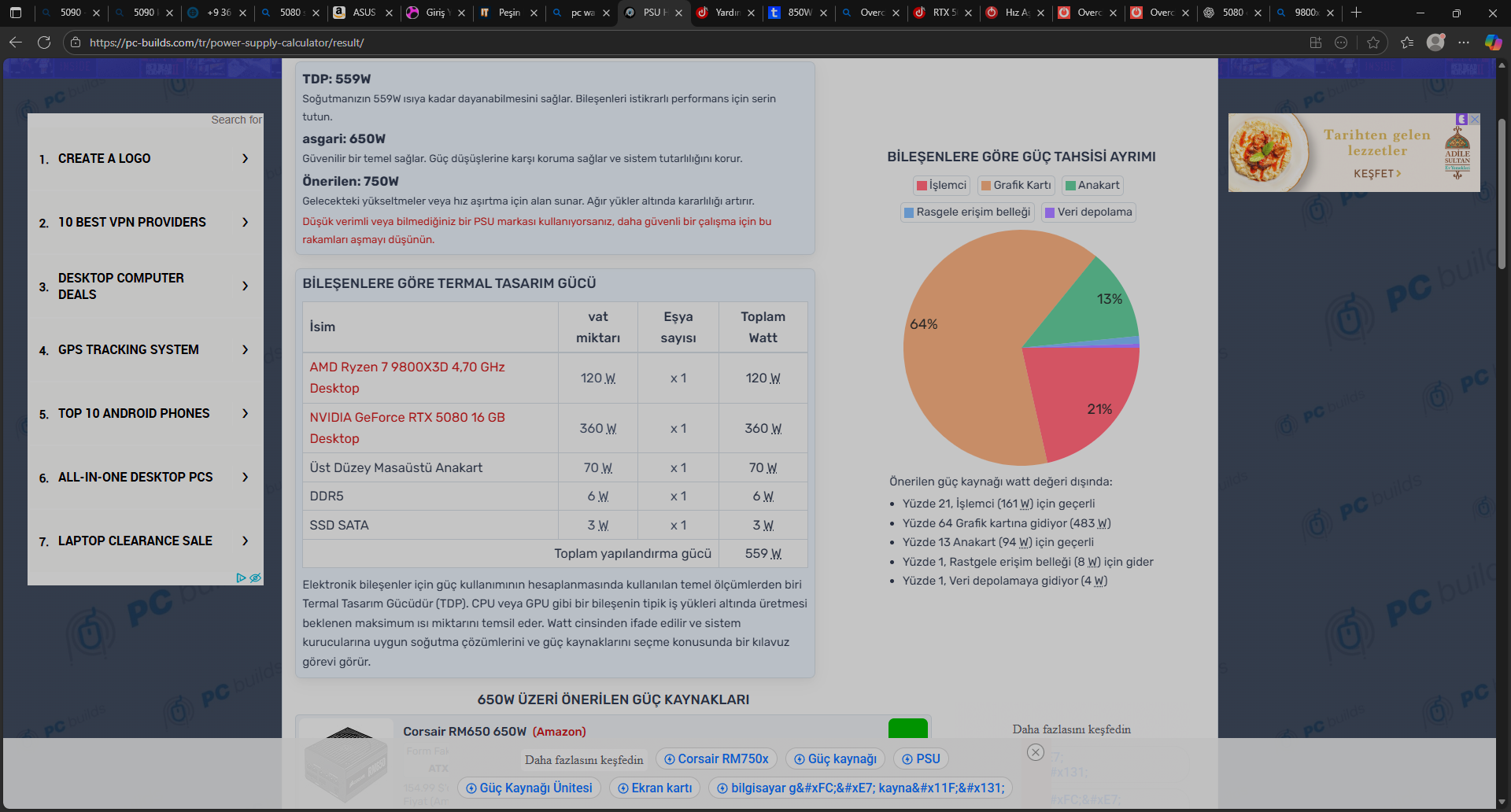
Task: Add this page to favorites star
Action: pyautogui.click(x=1373, y=42)
